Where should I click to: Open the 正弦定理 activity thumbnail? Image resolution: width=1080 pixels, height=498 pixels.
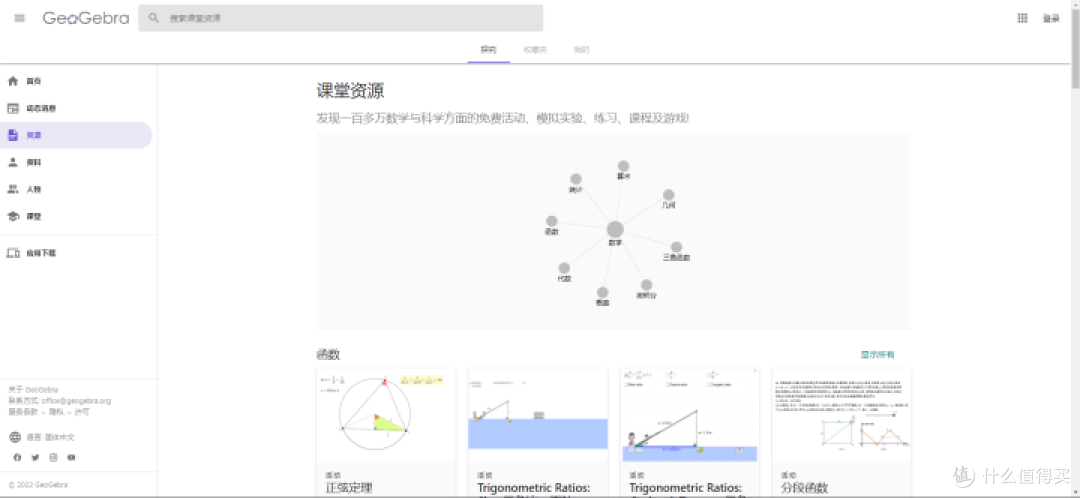coord(386,415)
